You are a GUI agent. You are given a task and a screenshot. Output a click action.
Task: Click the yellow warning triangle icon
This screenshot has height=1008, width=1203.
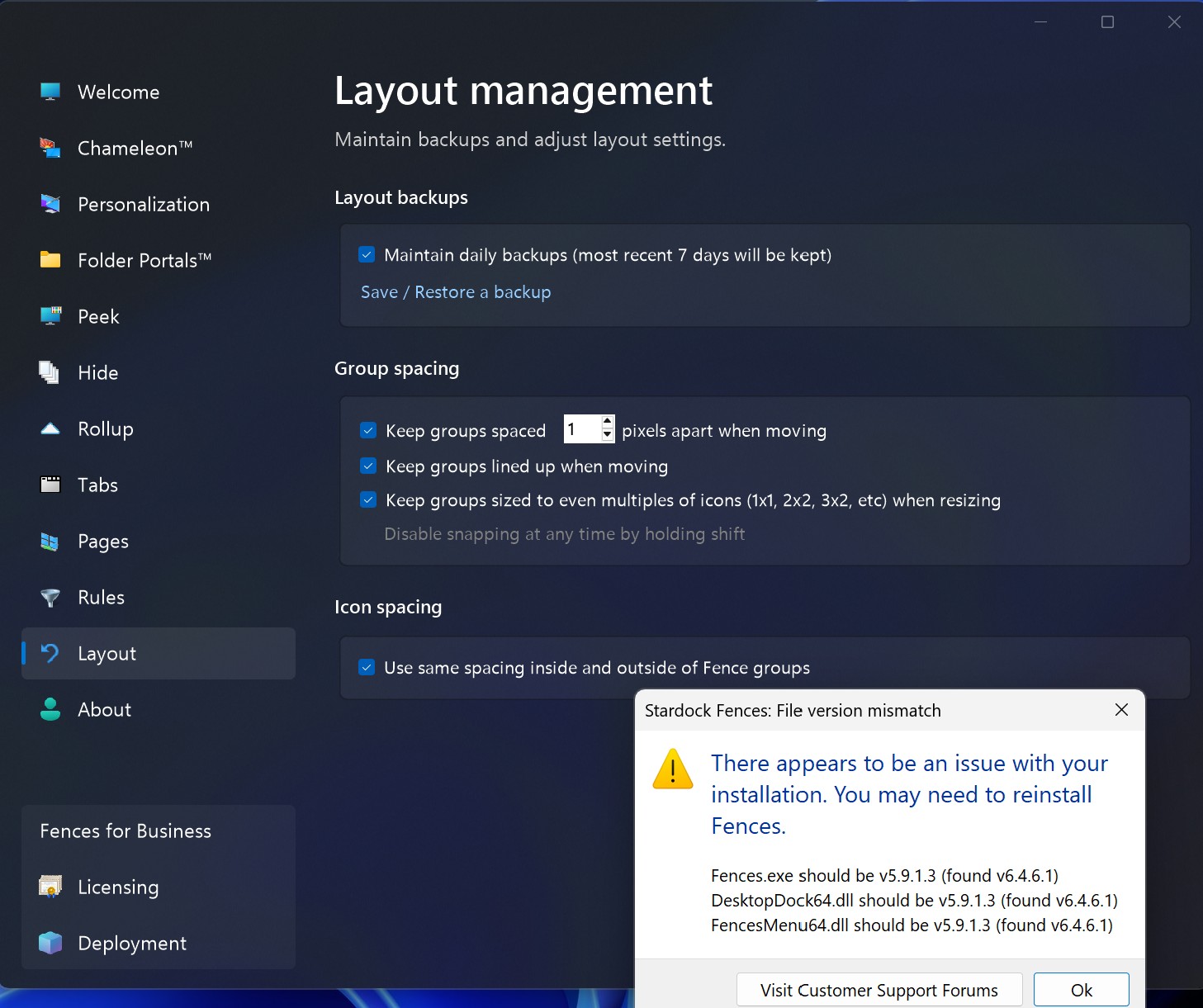(x=673, y=769)
